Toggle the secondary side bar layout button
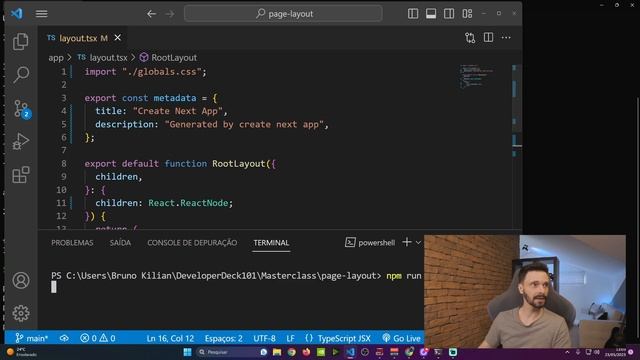 coord(449,13)
